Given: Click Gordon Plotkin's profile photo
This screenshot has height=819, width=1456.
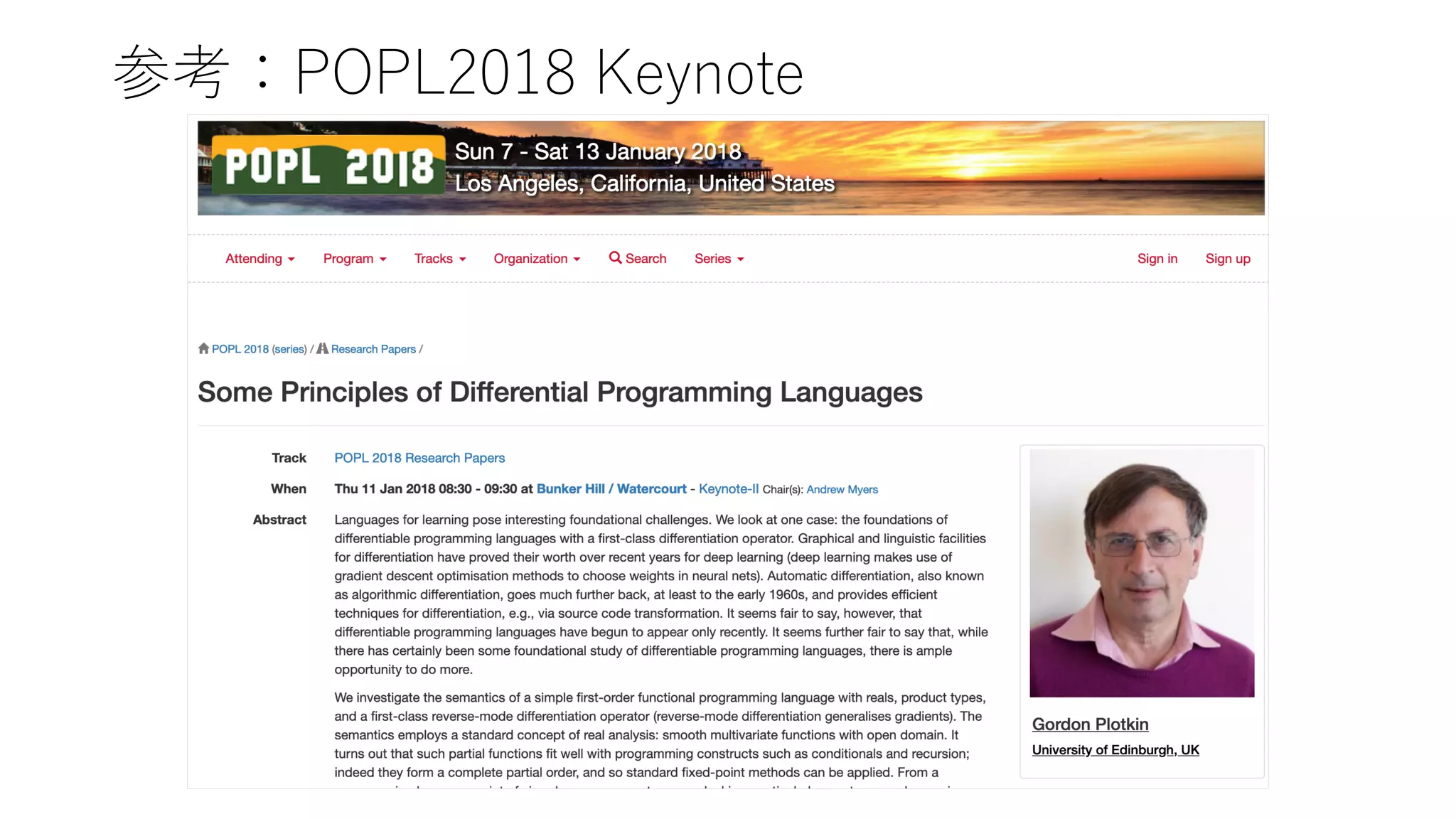Looking at the screenshot, I should coord(1142,573).
